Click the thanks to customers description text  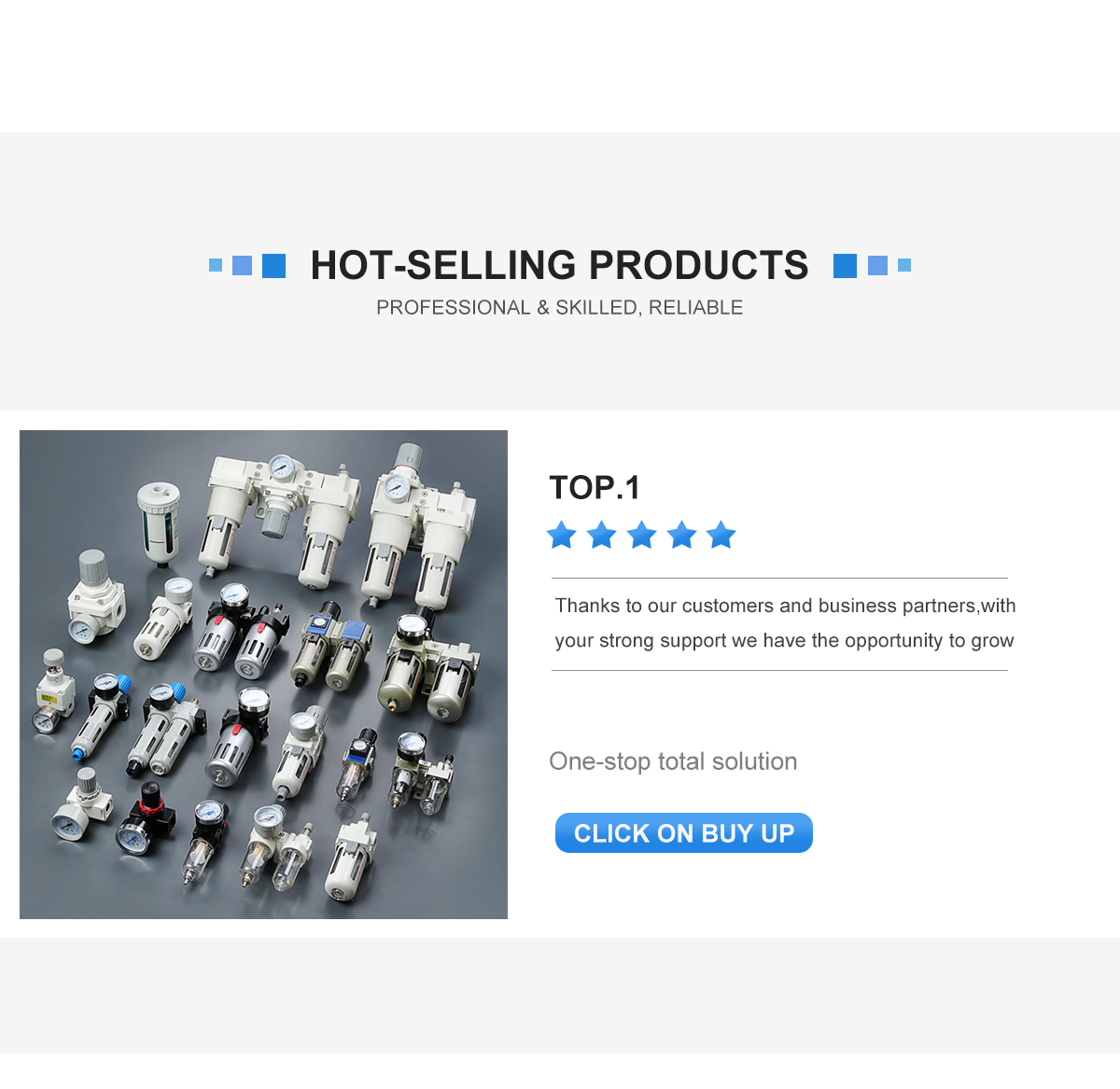785,623
